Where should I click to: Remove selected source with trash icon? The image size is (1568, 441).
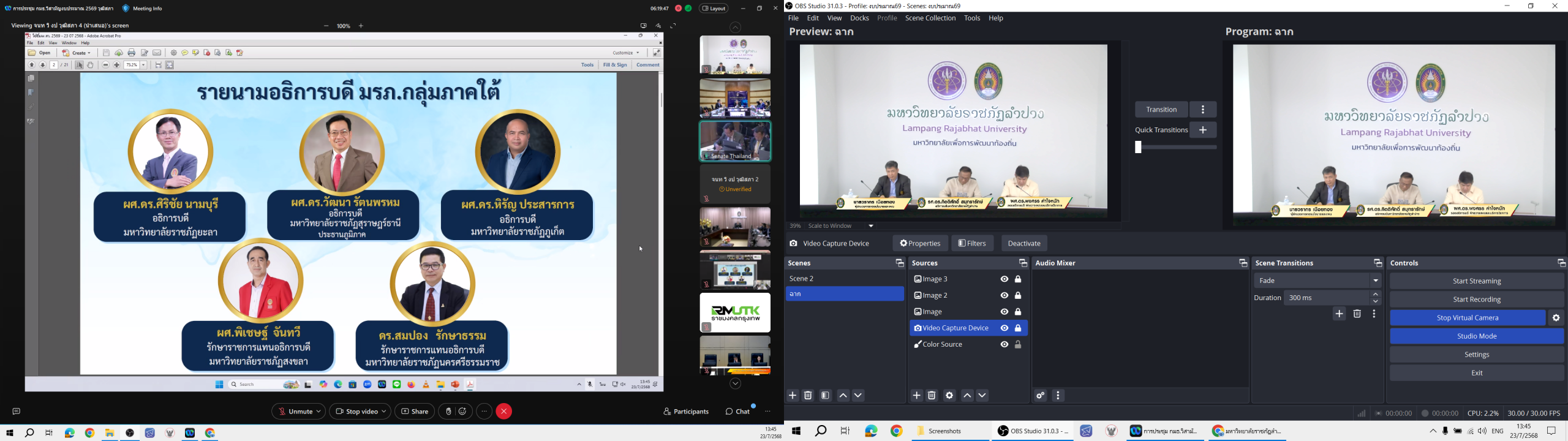932,396
